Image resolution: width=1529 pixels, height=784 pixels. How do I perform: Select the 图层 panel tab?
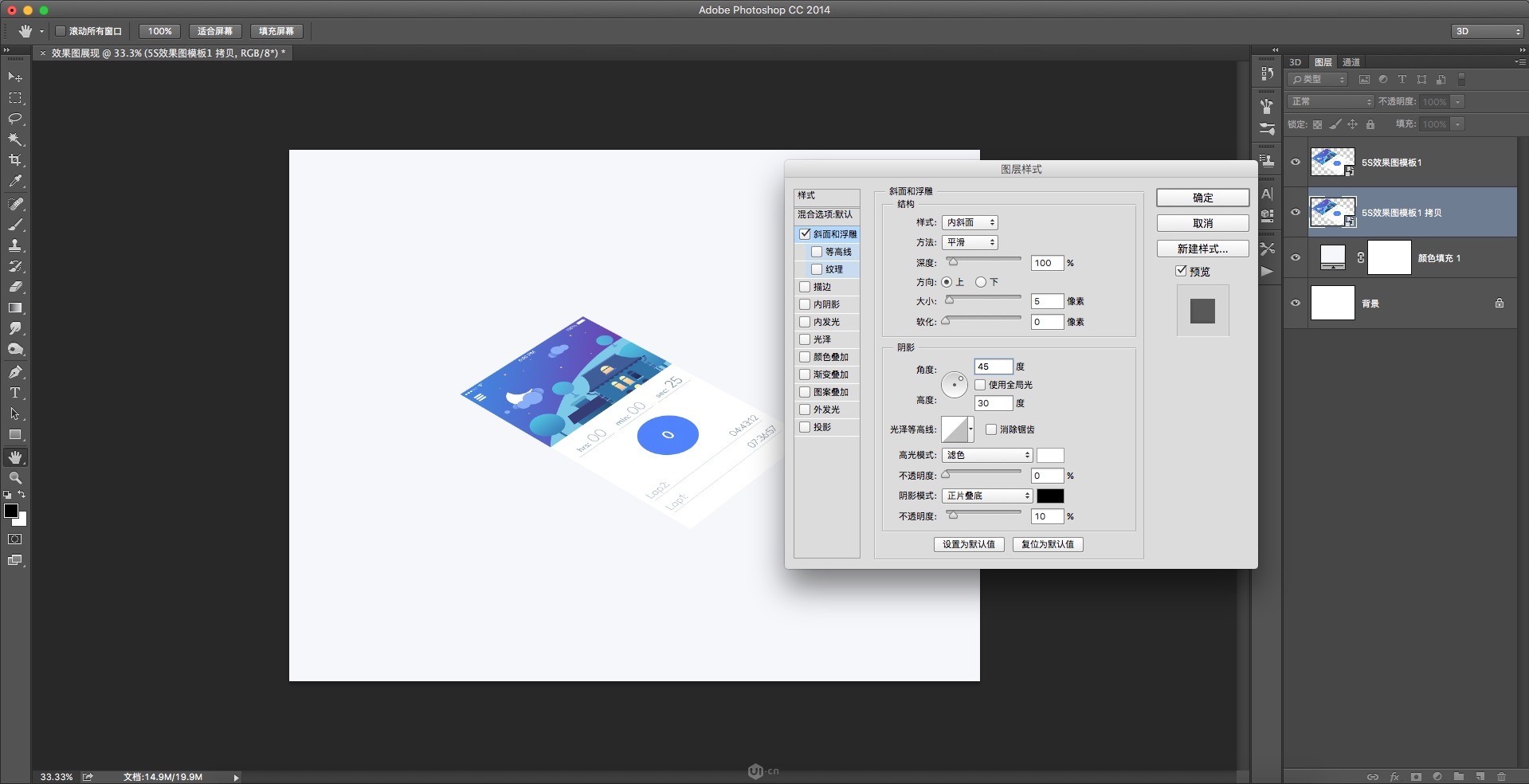click(1323, 62)
